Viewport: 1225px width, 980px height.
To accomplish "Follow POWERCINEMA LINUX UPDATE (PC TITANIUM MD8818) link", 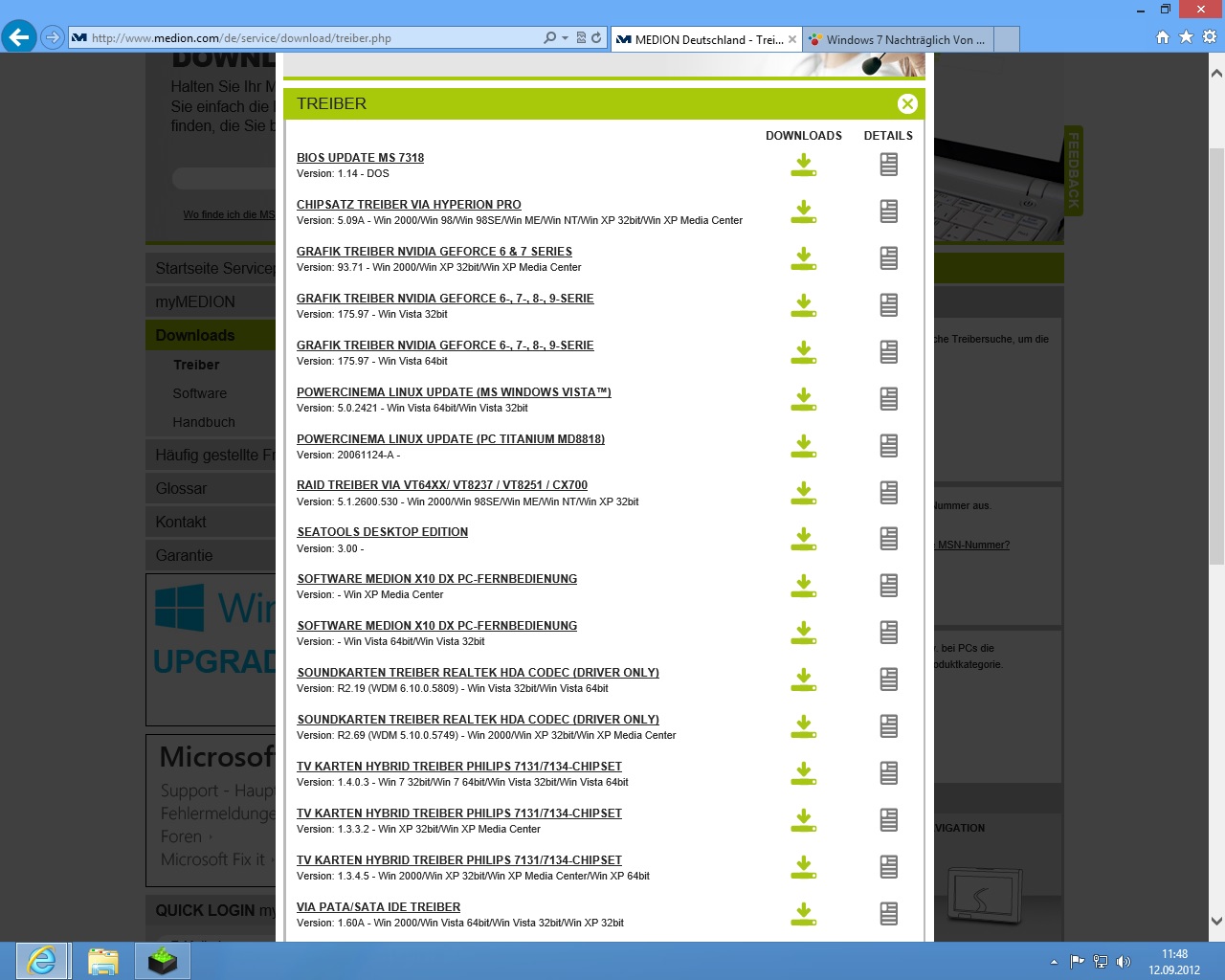I will [x=451, y=439].
